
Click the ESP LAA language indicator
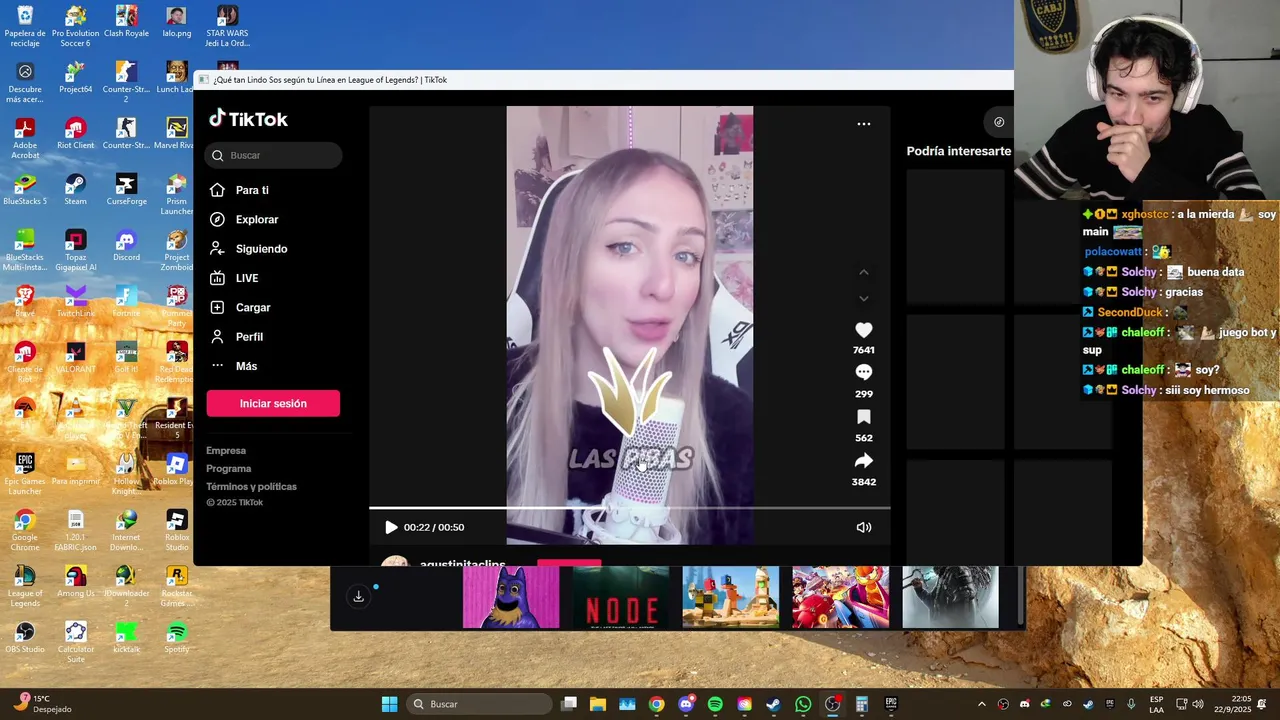[x=1156, y=704]
